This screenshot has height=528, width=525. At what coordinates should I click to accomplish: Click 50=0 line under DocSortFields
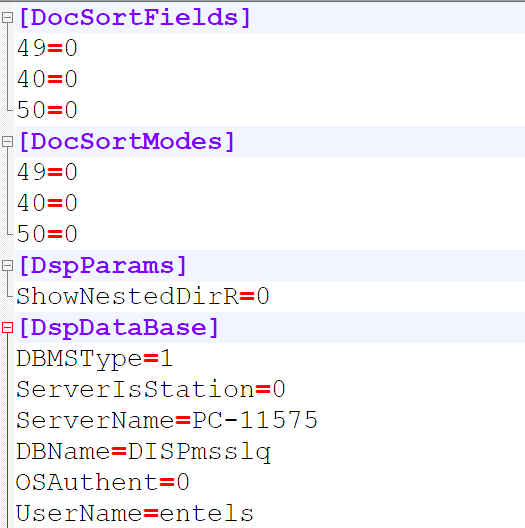47,110
